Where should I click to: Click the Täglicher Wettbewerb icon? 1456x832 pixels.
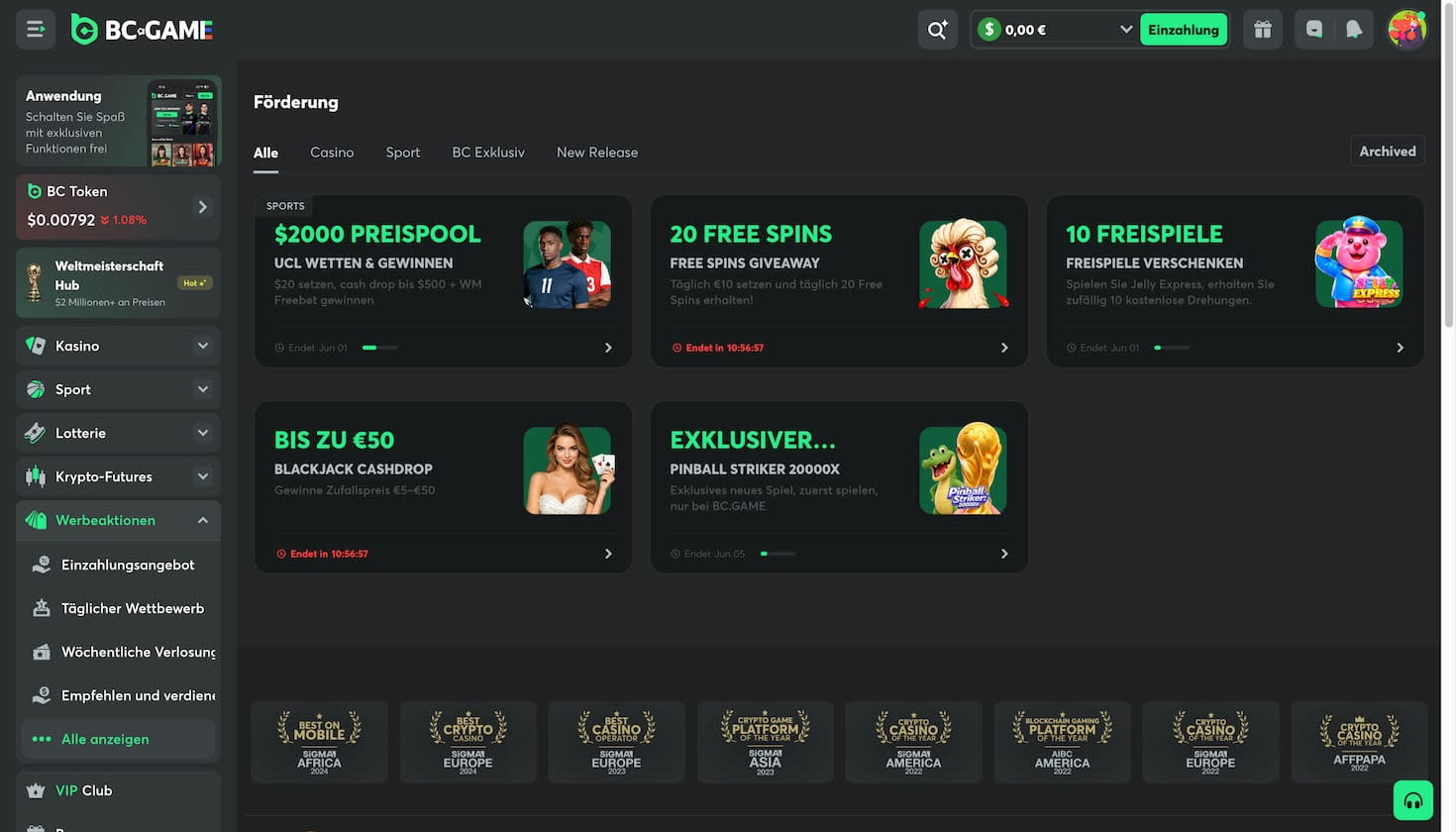tap(42, 608)
